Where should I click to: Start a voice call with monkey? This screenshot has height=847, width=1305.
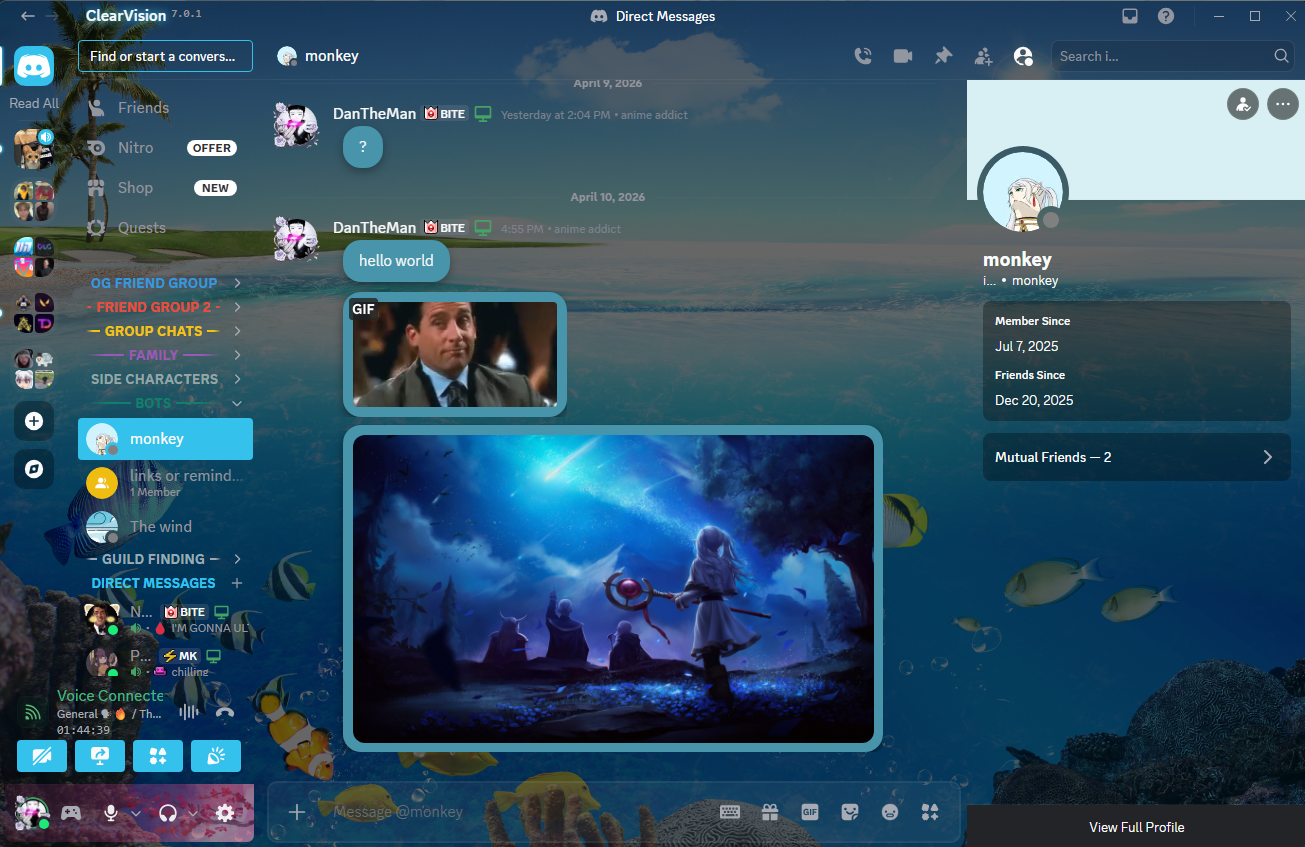tap(863, 56)
